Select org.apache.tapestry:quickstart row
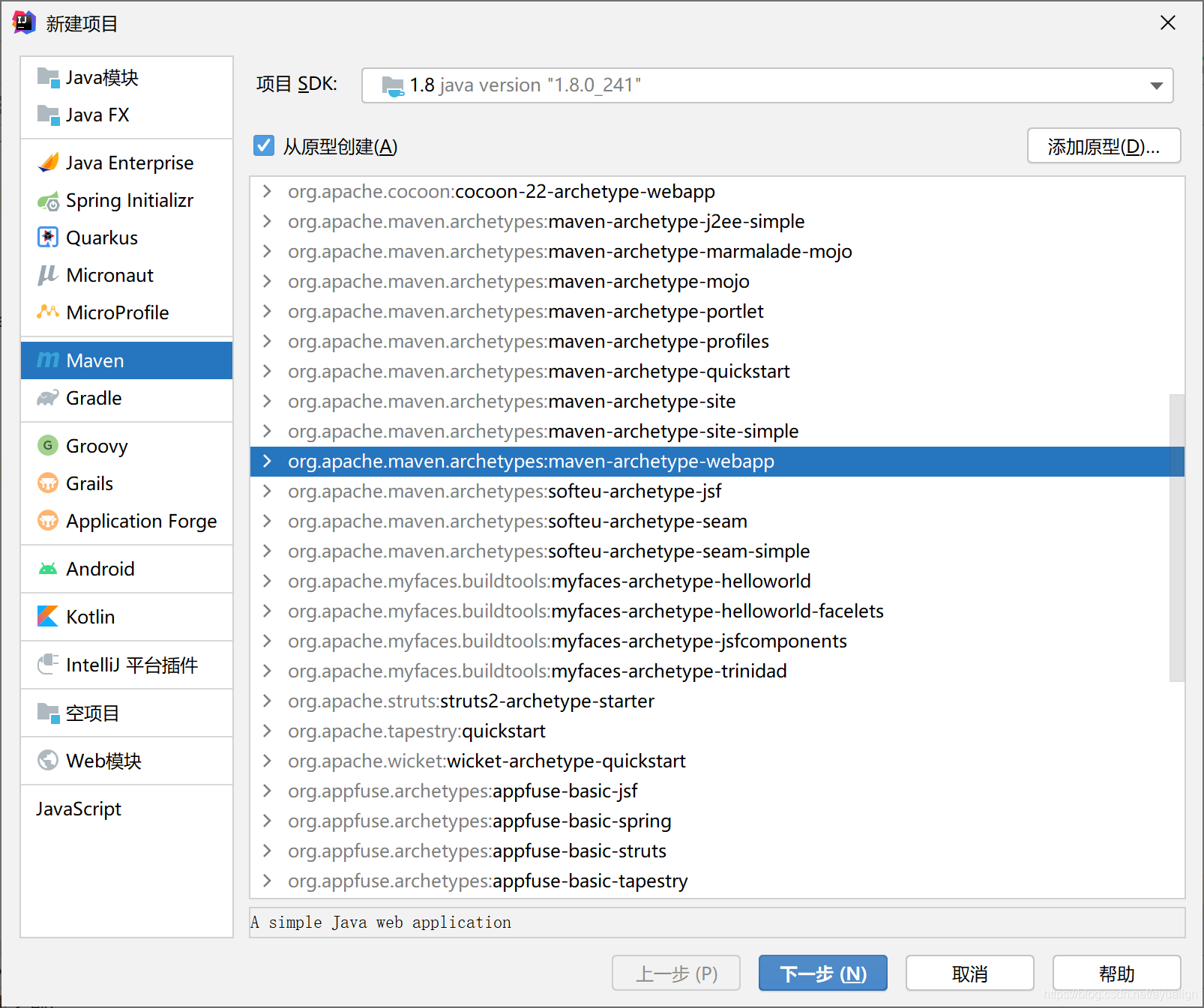 click(x=717, y=731)
